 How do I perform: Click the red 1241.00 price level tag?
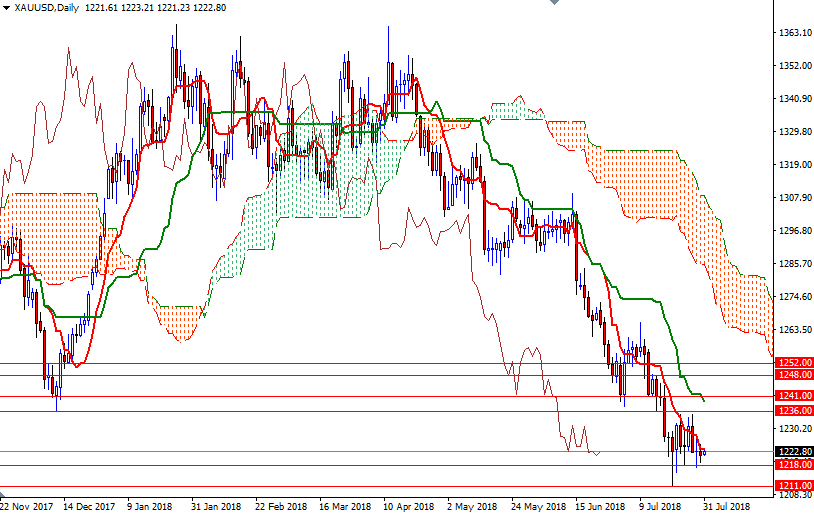pos(794,397)
